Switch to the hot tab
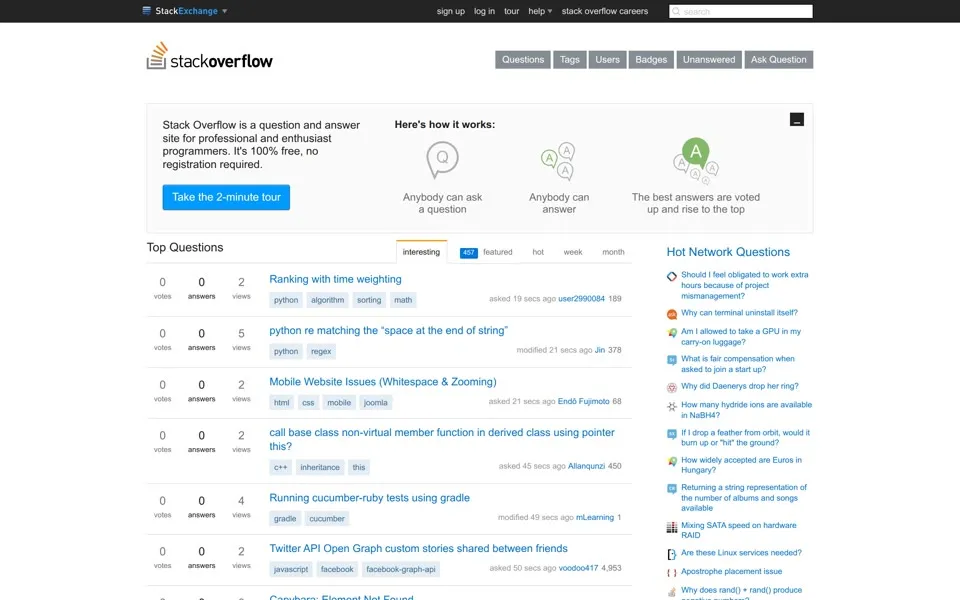The height and width of the screenshot is (600, 960). (538, 252)
